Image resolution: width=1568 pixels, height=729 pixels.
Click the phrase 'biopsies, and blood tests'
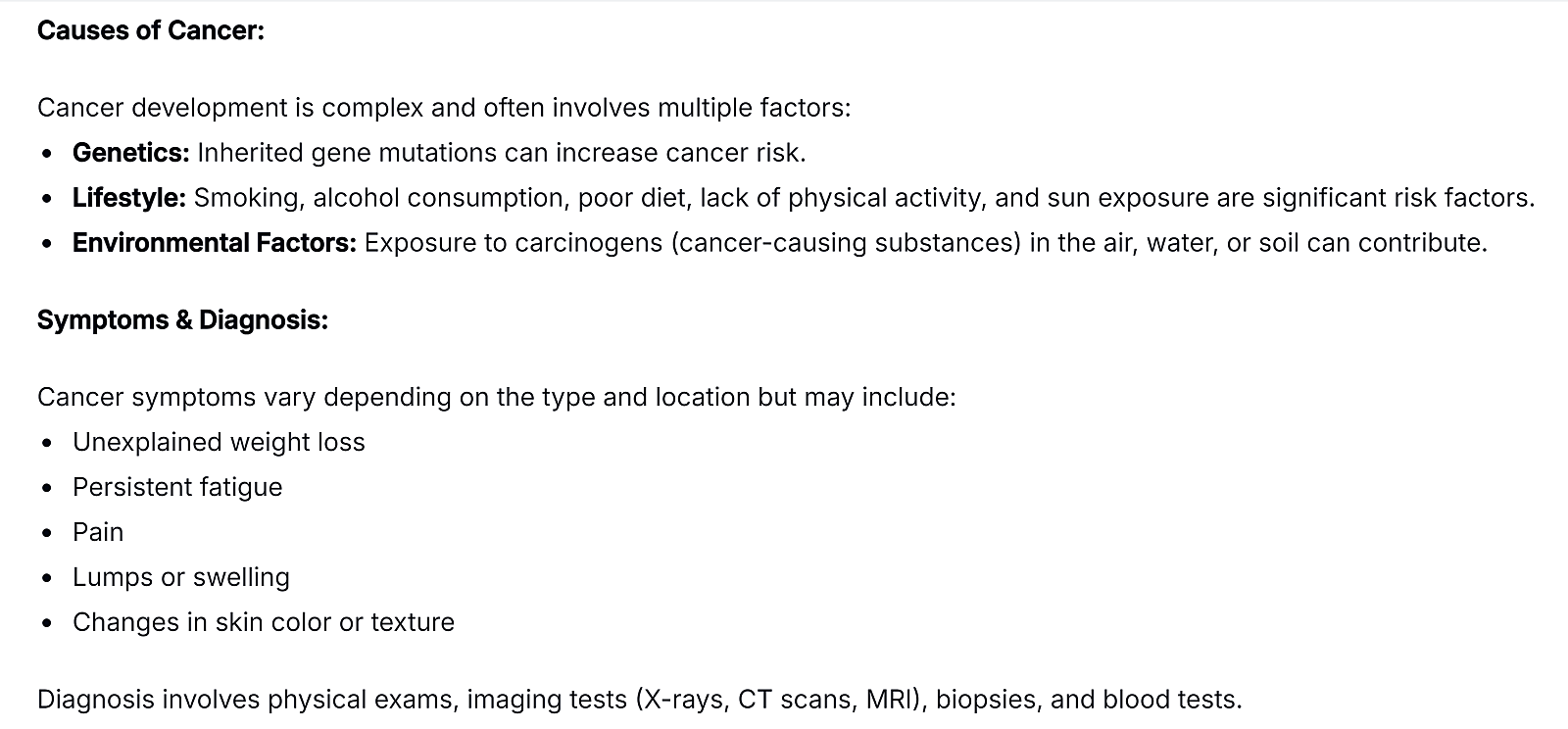pyautogui.click(x=1090, y=700)
